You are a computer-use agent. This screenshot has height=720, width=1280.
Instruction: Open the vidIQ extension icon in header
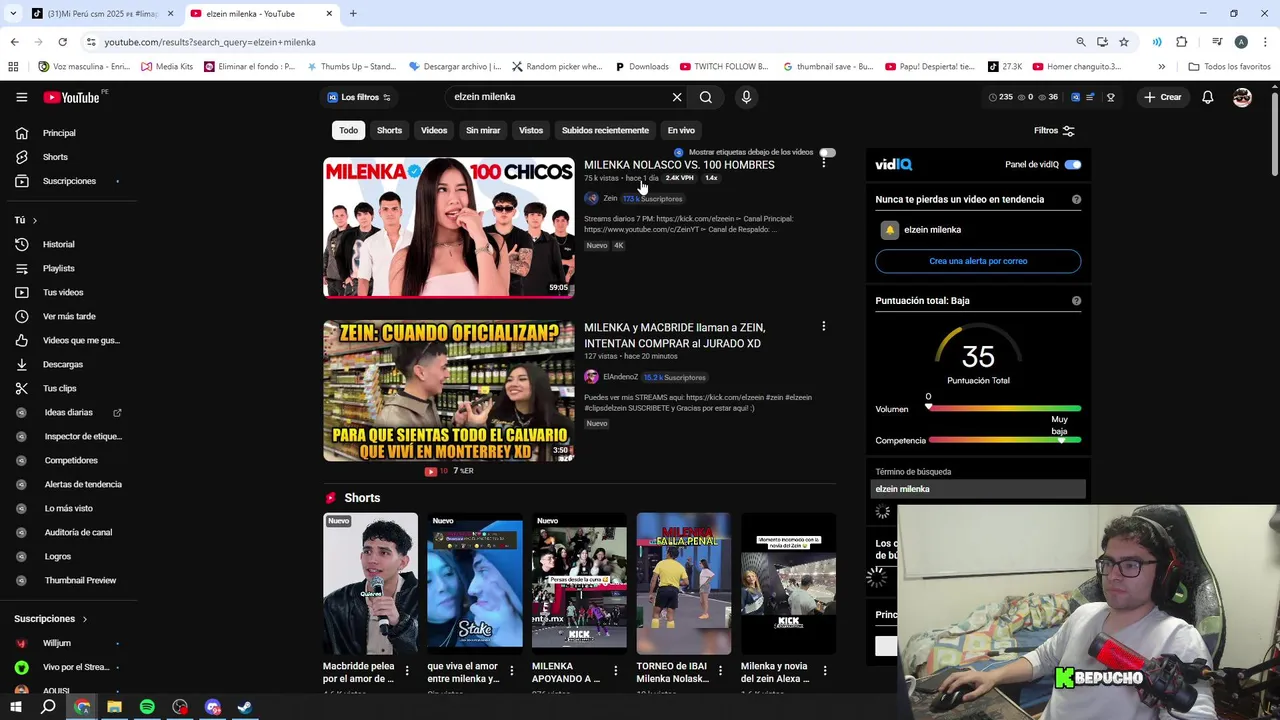[x=1076, y=97]
